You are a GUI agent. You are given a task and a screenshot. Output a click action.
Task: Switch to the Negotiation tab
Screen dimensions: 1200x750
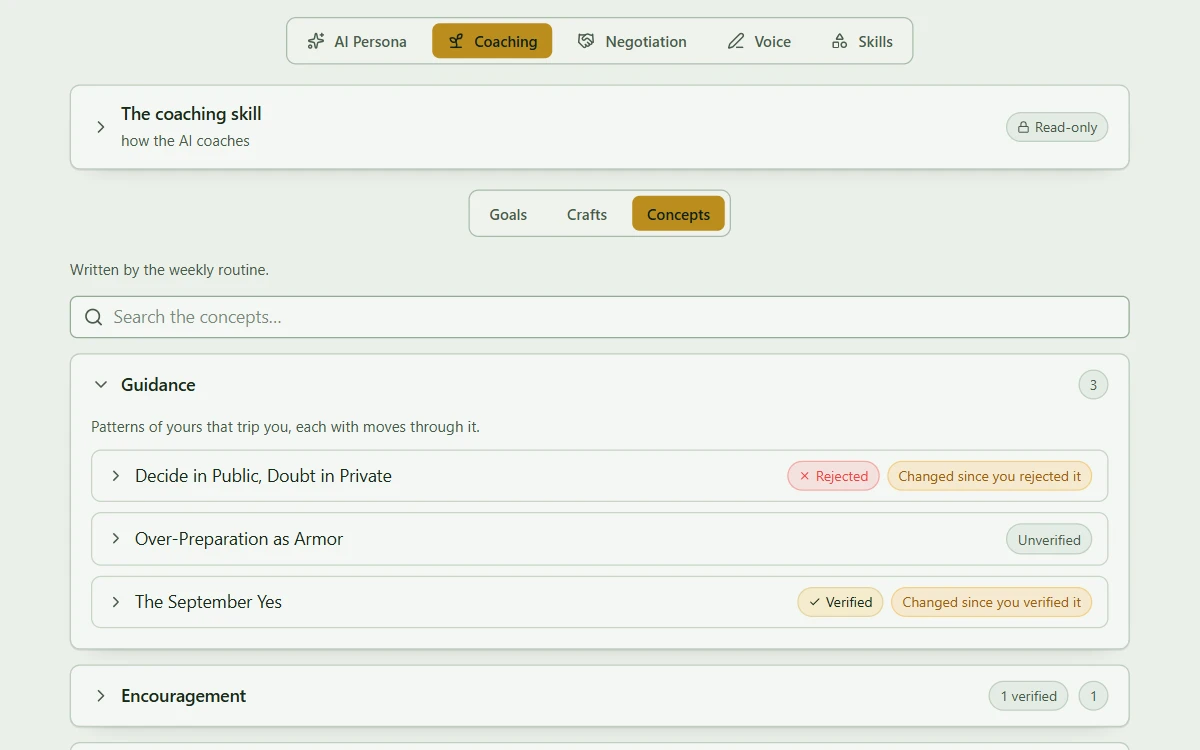pos(632,41)
